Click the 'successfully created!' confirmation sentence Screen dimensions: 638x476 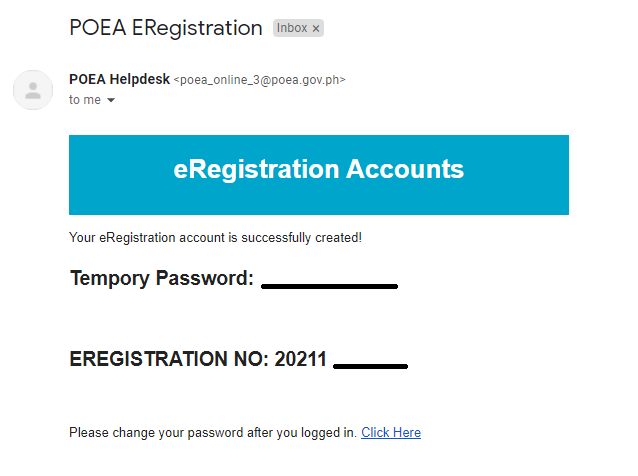(215, 238)
